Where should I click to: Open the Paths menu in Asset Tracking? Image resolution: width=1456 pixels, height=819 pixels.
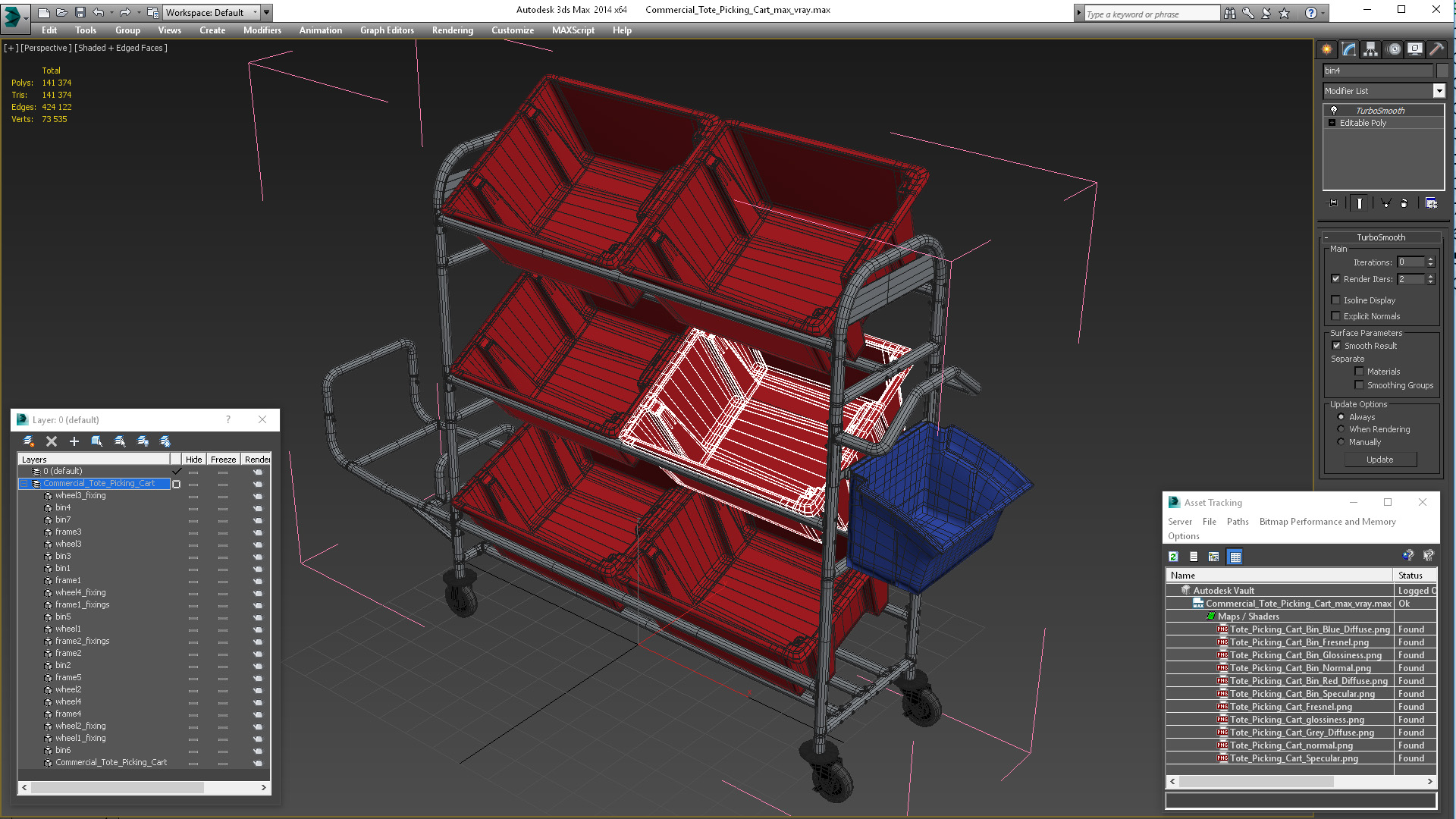click(x=1237, y=522)
